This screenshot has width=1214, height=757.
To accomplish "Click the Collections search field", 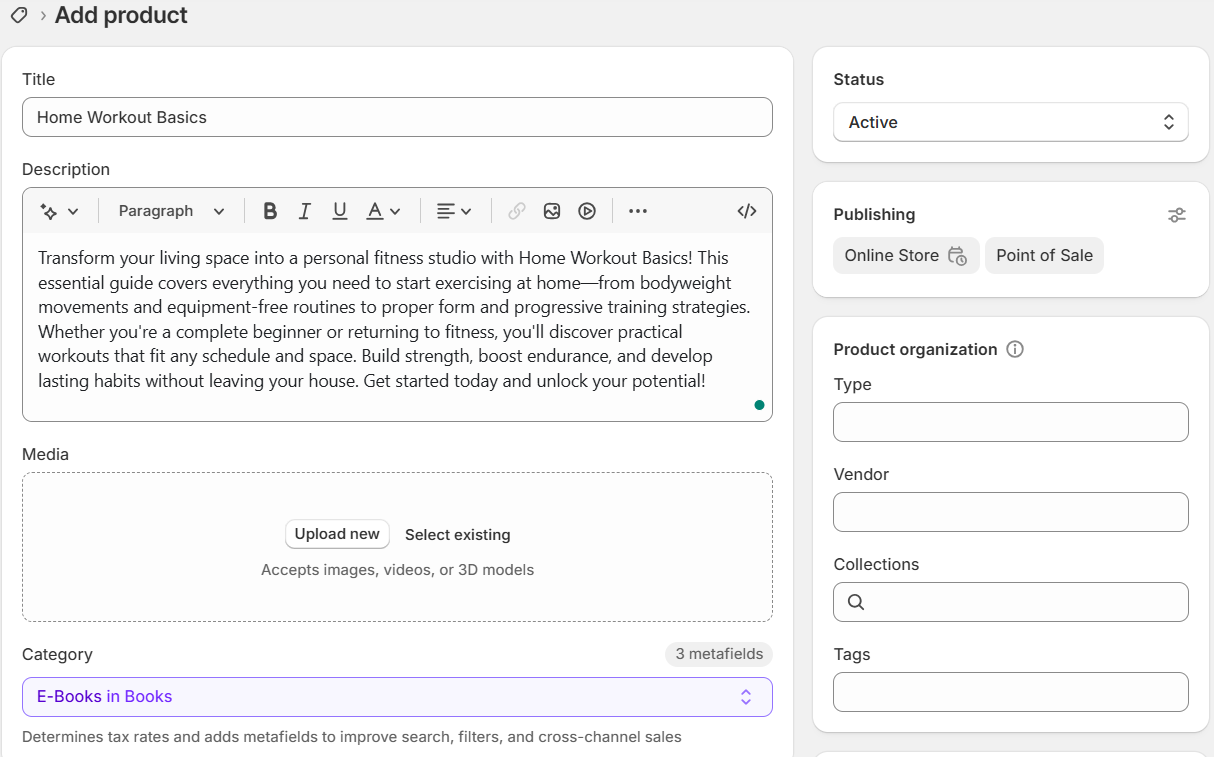I will pyautogui.click(x=1011, y=602).
